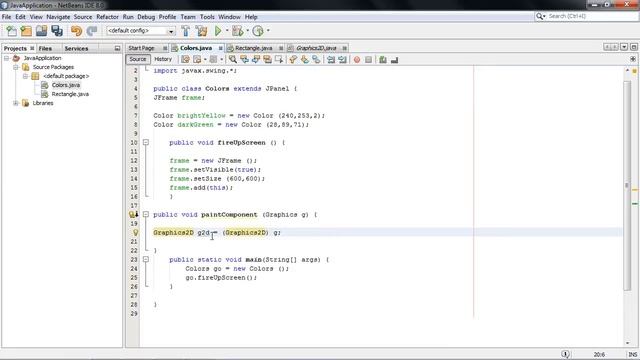Image resolution: width=640 pixels, height=360 pixels.
Task: Toggle INS insert mode in status bar
Action: (x=633, y=354)
